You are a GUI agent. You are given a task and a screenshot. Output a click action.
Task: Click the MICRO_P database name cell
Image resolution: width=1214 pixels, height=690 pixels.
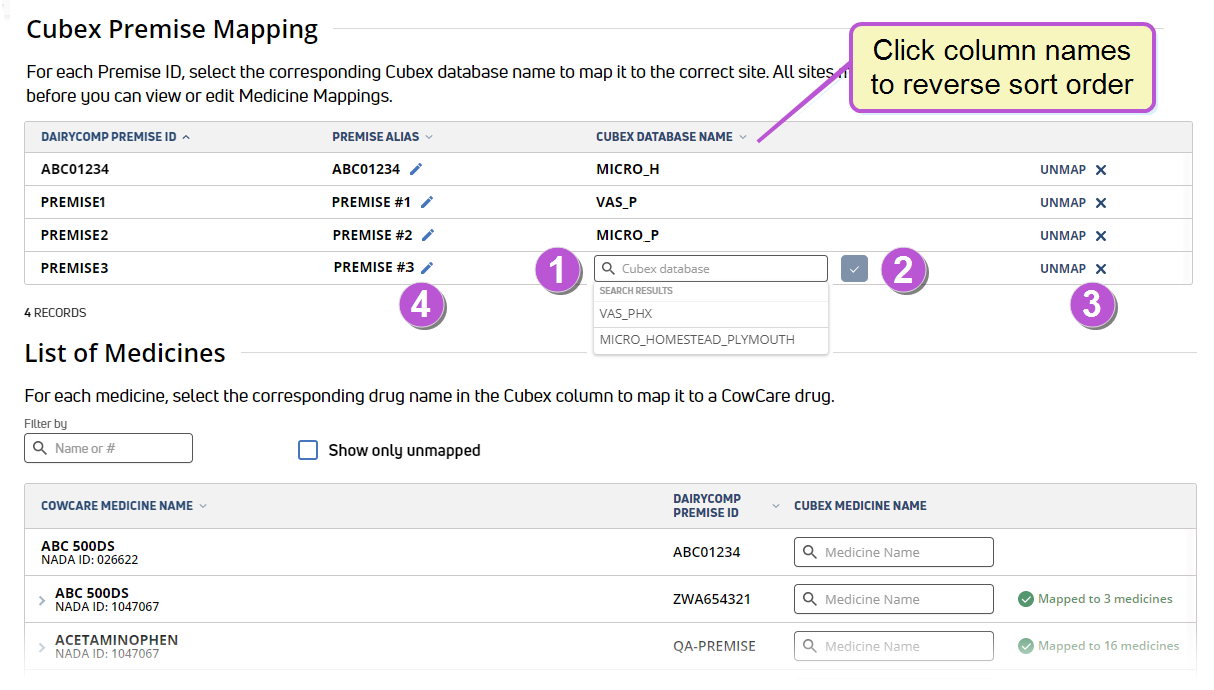628,235
